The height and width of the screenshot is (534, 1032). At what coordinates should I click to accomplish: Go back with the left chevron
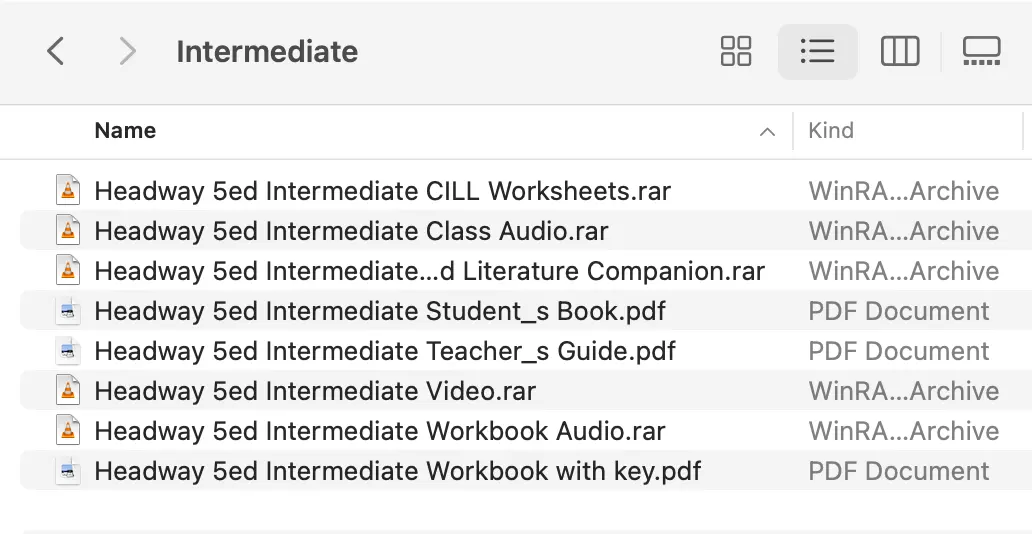56,51
